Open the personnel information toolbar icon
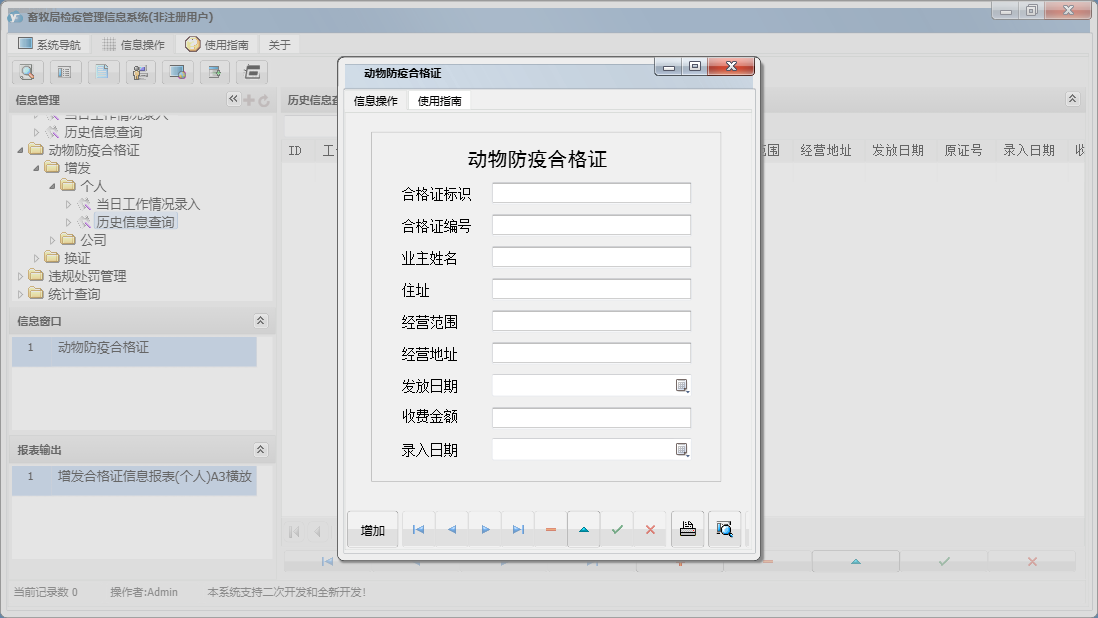The image size is (1098, 618). tap(140, 72)
